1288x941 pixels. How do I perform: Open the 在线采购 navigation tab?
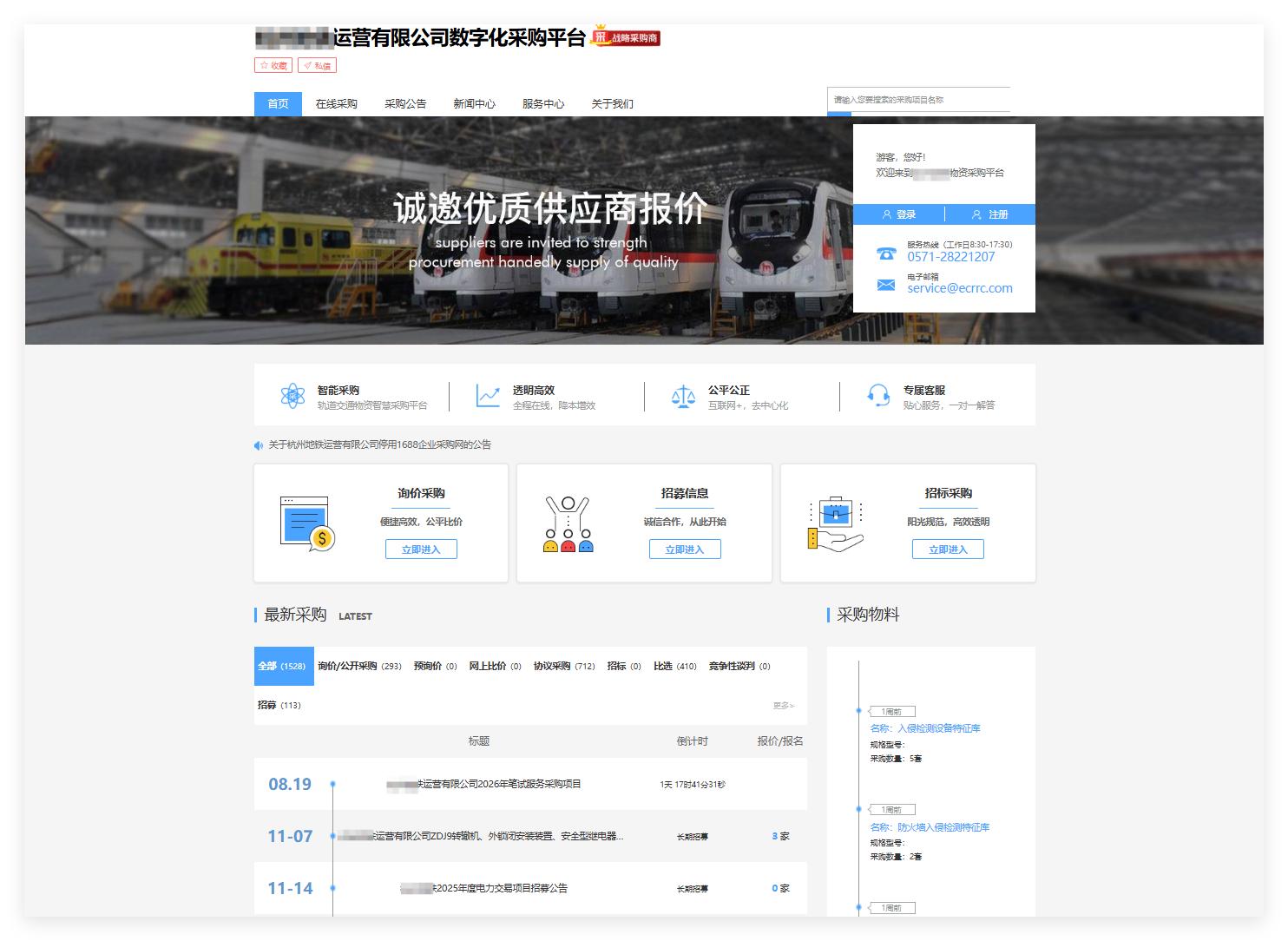(x=337, y=103)
